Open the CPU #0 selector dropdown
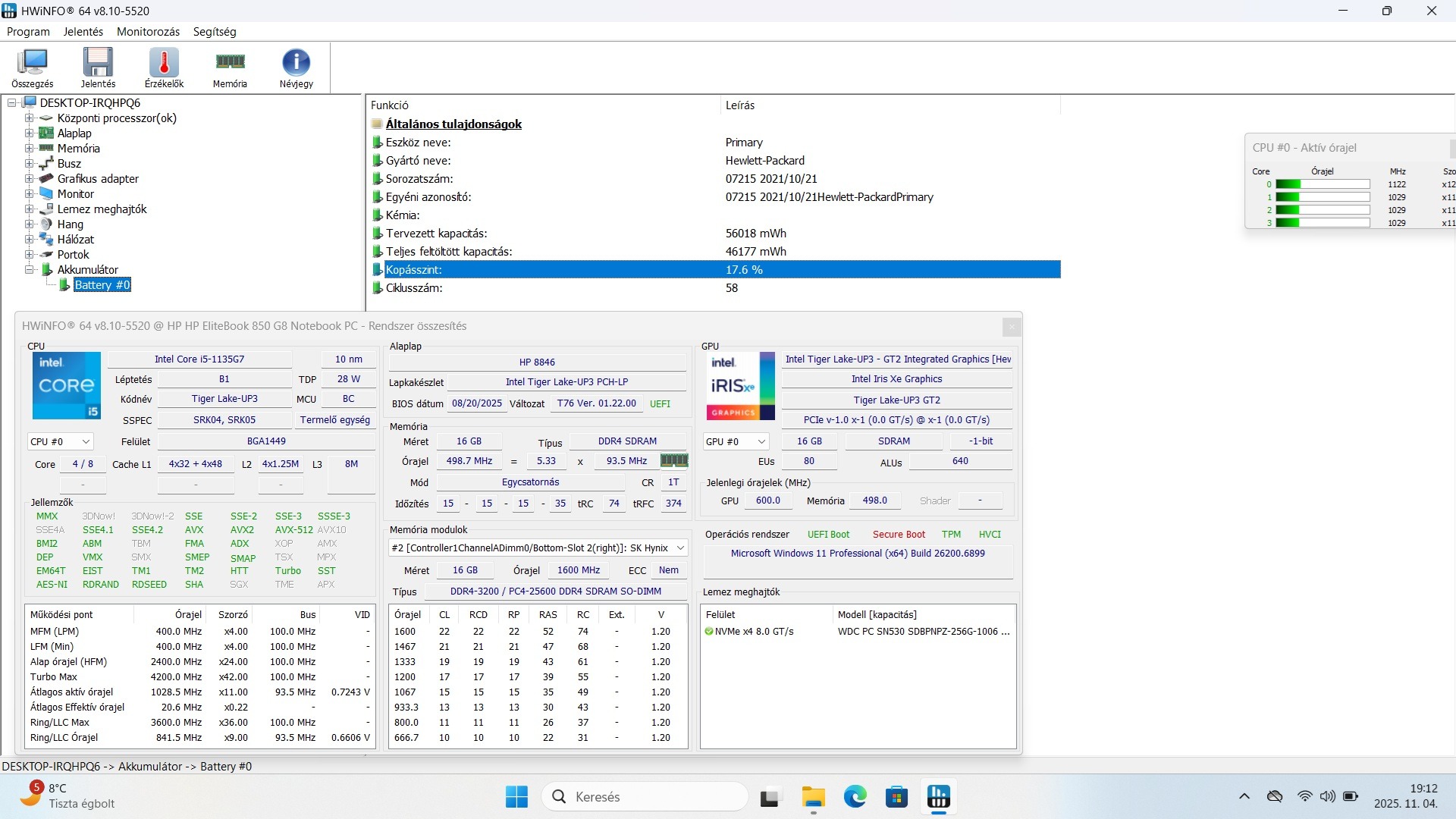Screen dimensions: 1456x819 61,441
